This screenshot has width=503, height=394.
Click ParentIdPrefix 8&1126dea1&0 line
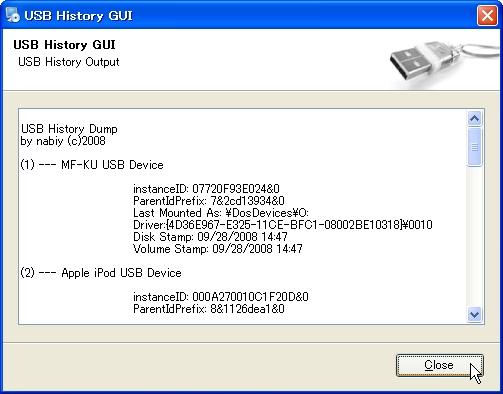click(x=209, y=309)
